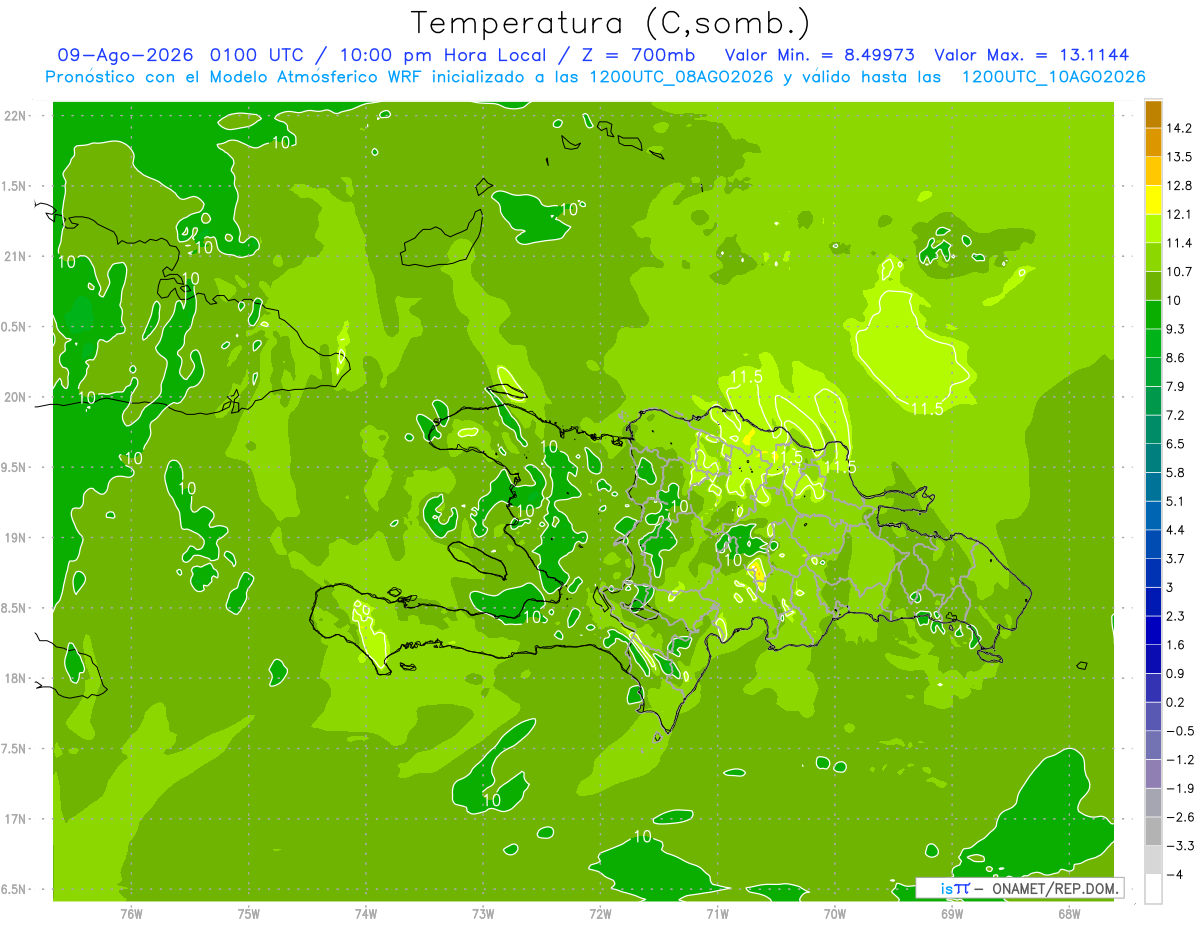Click the '73W' longitude axis label

(x=483, y=913)
